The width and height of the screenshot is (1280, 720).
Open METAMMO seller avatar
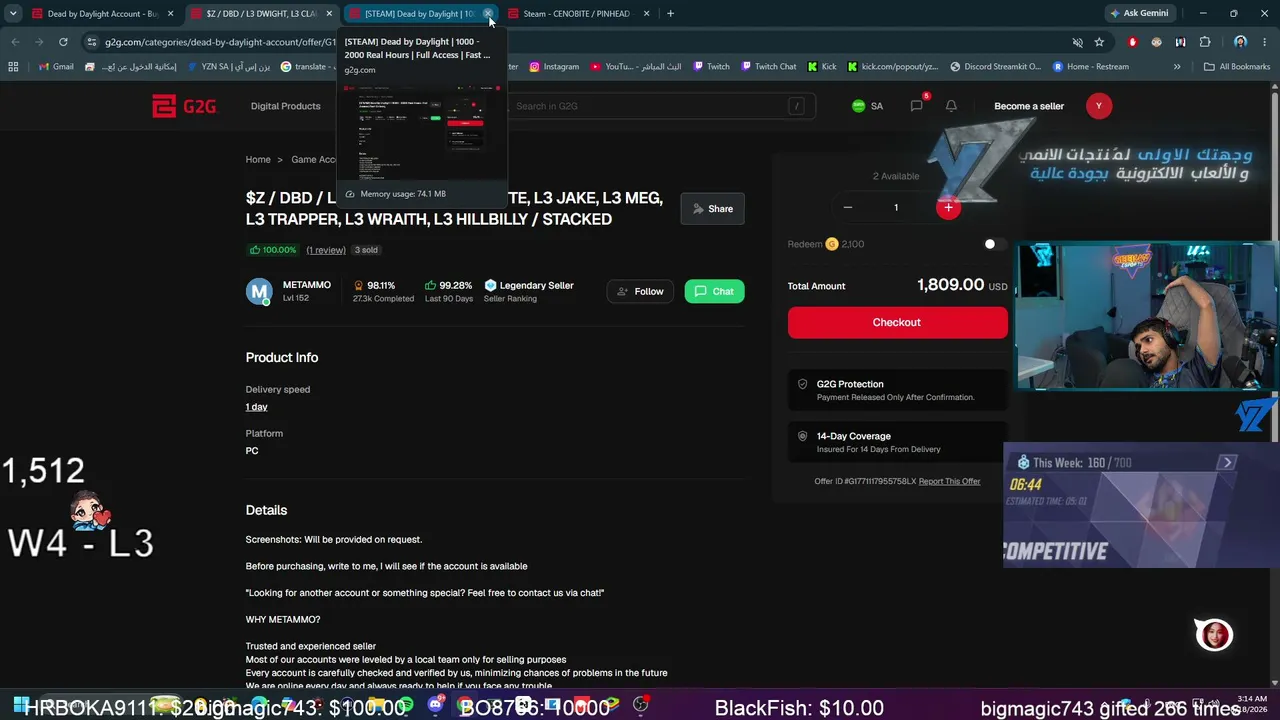(x=259, y=291)
